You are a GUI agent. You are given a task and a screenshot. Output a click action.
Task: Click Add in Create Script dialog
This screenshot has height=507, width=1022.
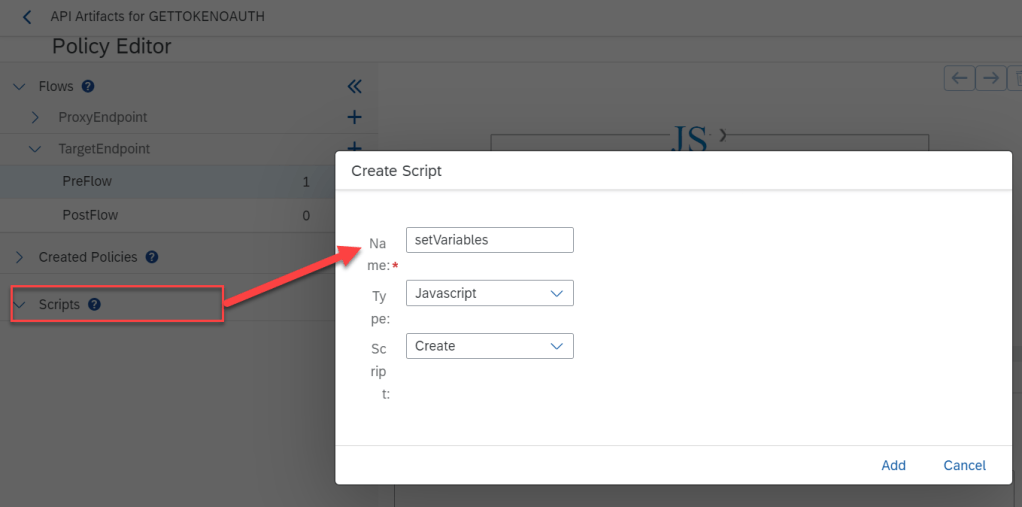[893, 465]
